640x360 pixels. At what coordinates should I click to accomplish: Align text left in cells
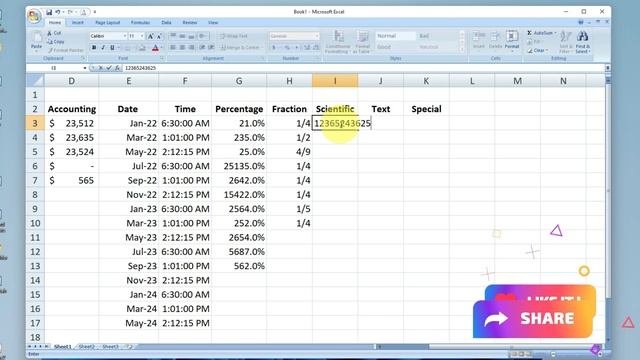(173, 48)
